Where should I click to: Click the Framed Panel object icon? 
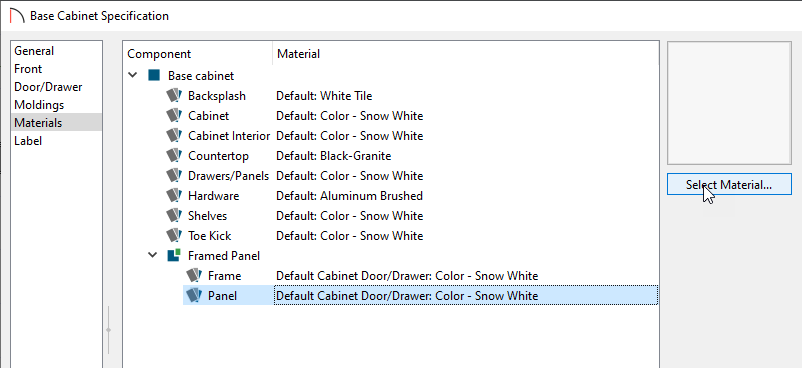[174, 255]
